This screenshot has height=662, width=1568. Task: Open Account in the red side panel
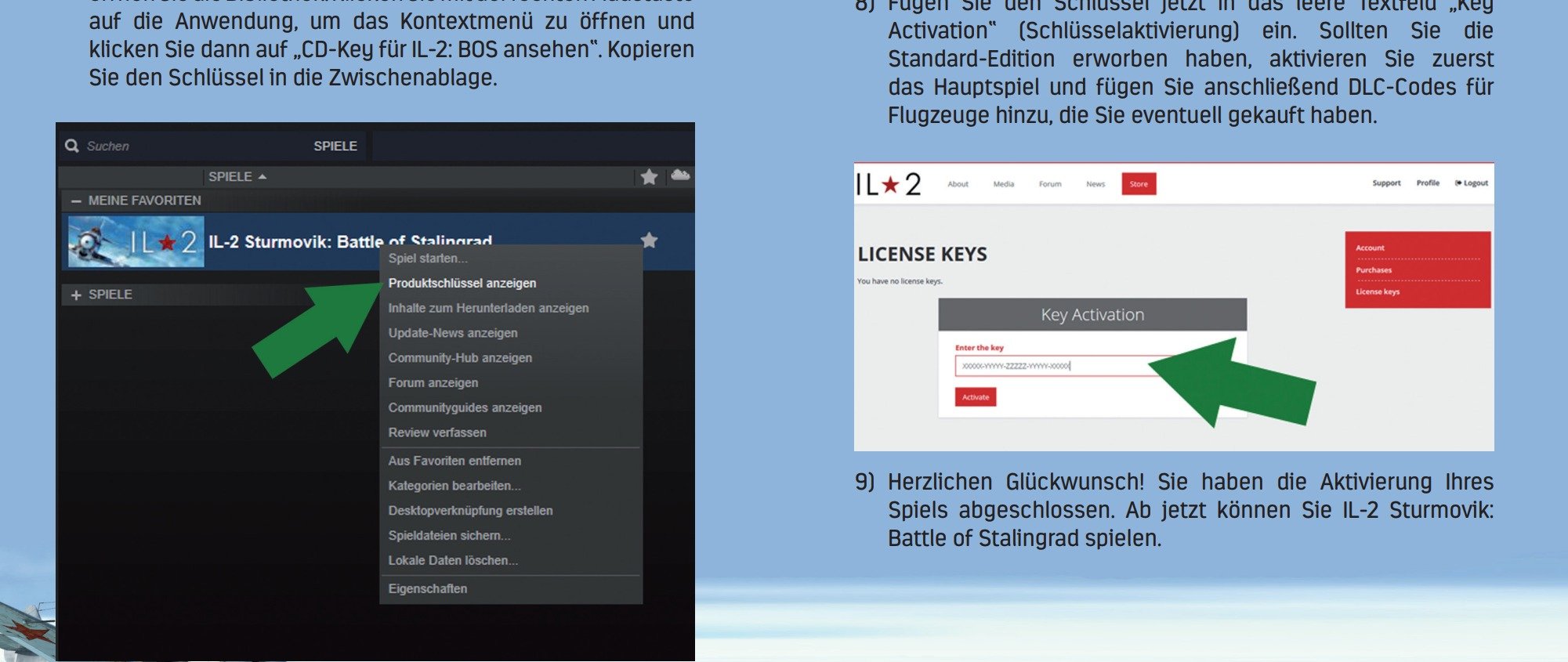pos(1370,248)
